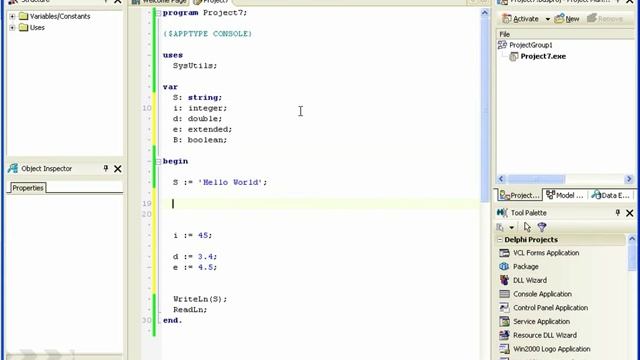Click the code editor vertical scrollbar thumb
This screenshot has height=360, width=640.
[484, 109]
